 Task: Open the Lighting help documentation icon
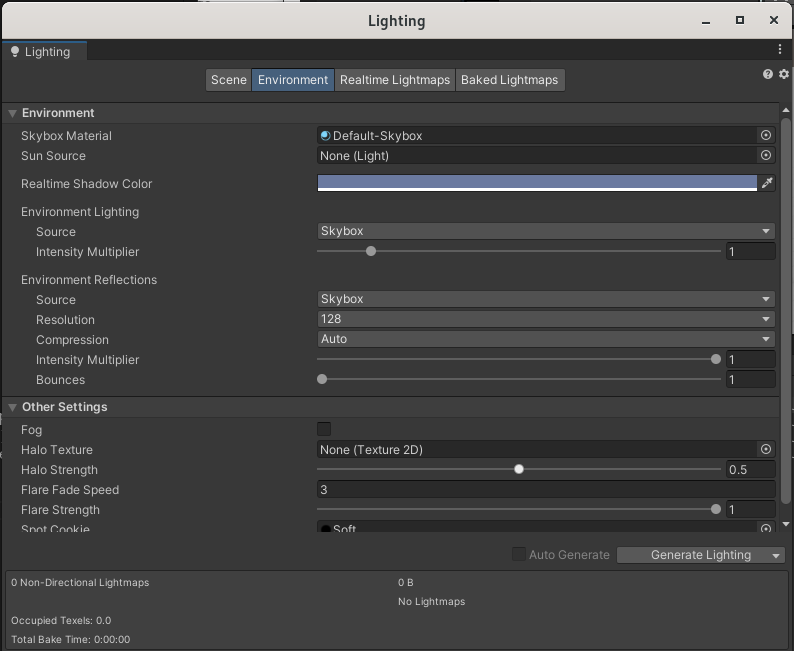pos(768,74)
